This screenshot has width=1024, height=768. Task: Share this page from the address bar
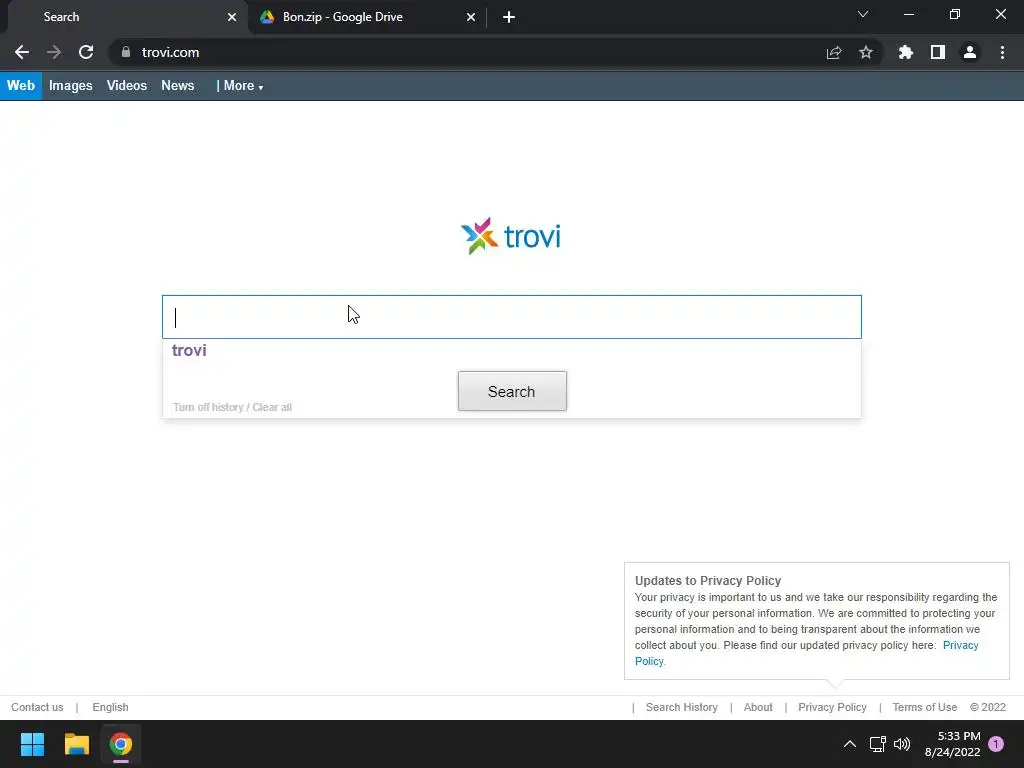[834, 52]
